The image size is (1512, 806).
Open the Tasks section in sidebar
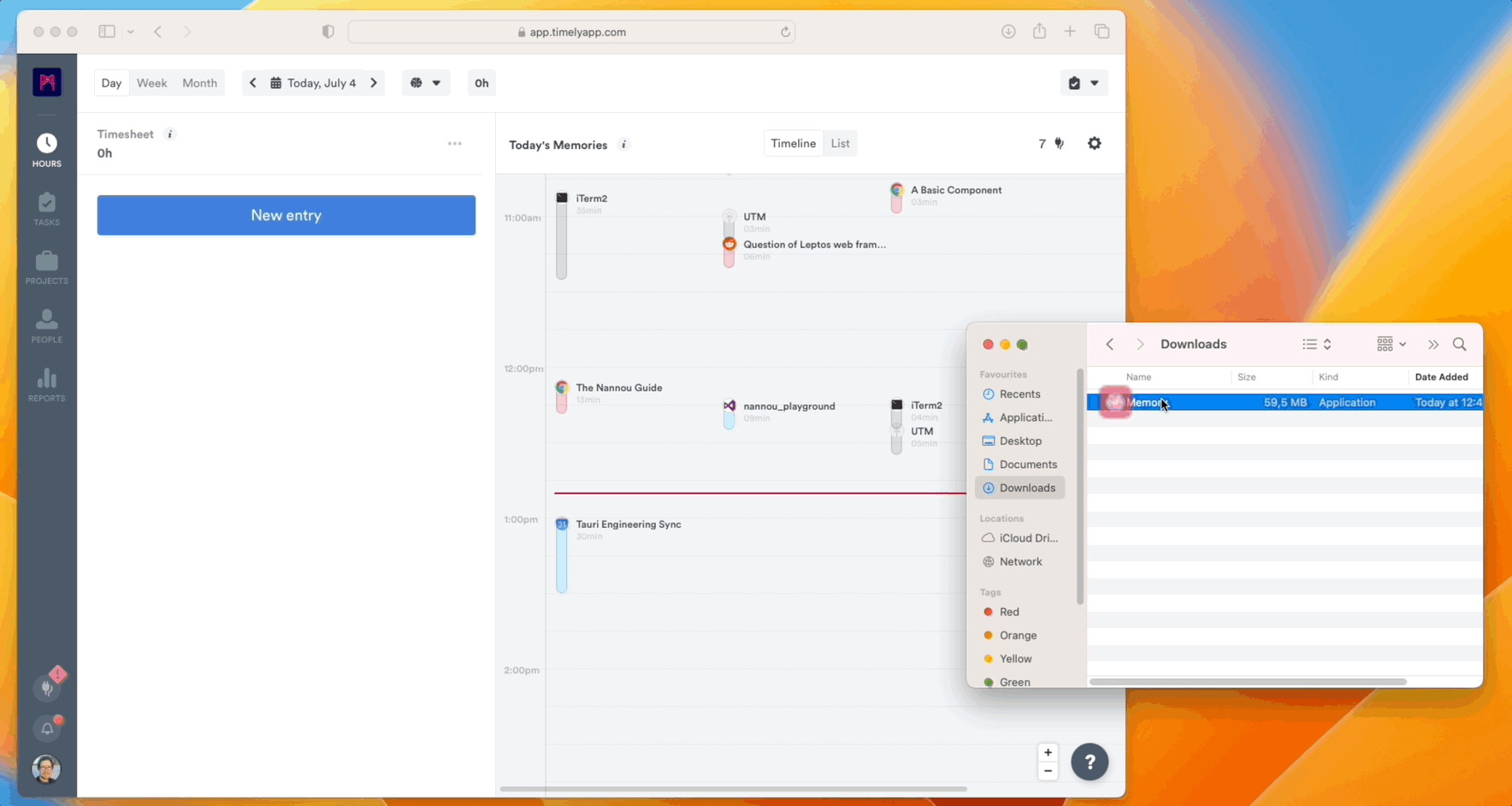tap(46, 209)
